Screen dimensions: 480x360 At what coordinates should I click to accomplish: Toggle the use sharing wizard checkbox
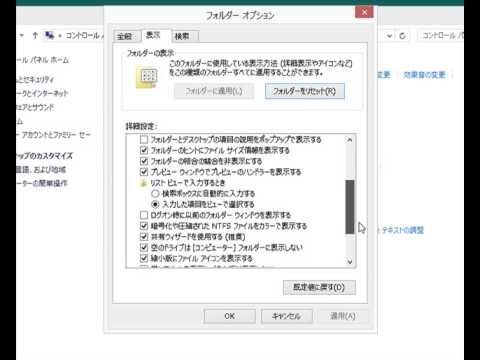[144, 237]
